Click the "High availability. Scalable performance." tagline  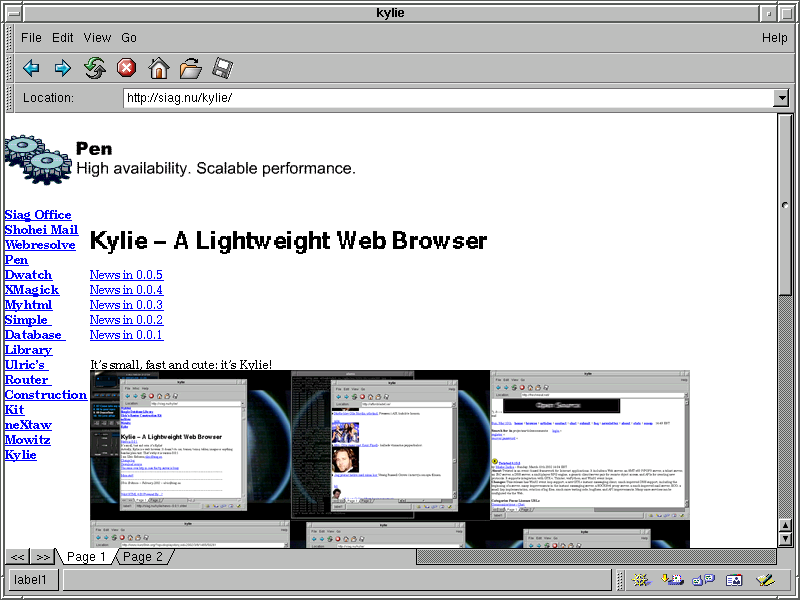click(x=216, y=168)
